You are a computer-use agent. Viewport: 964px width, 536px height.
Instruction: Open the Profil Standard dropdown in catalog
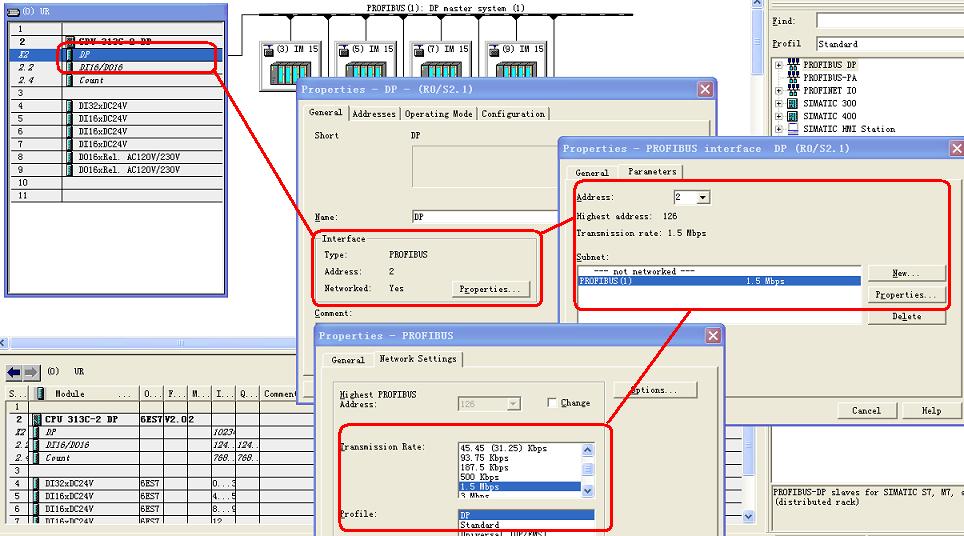(888, 44)
